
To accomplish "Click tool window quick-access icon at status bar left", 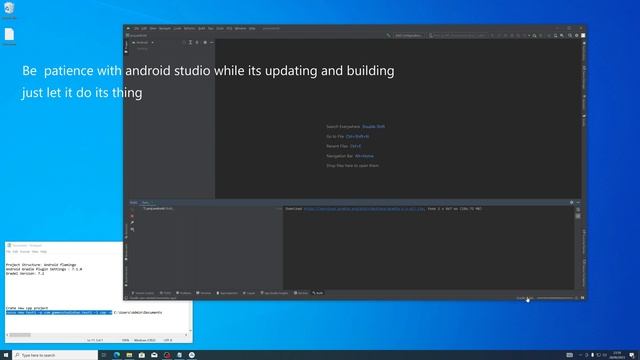I will pos(127,298).
